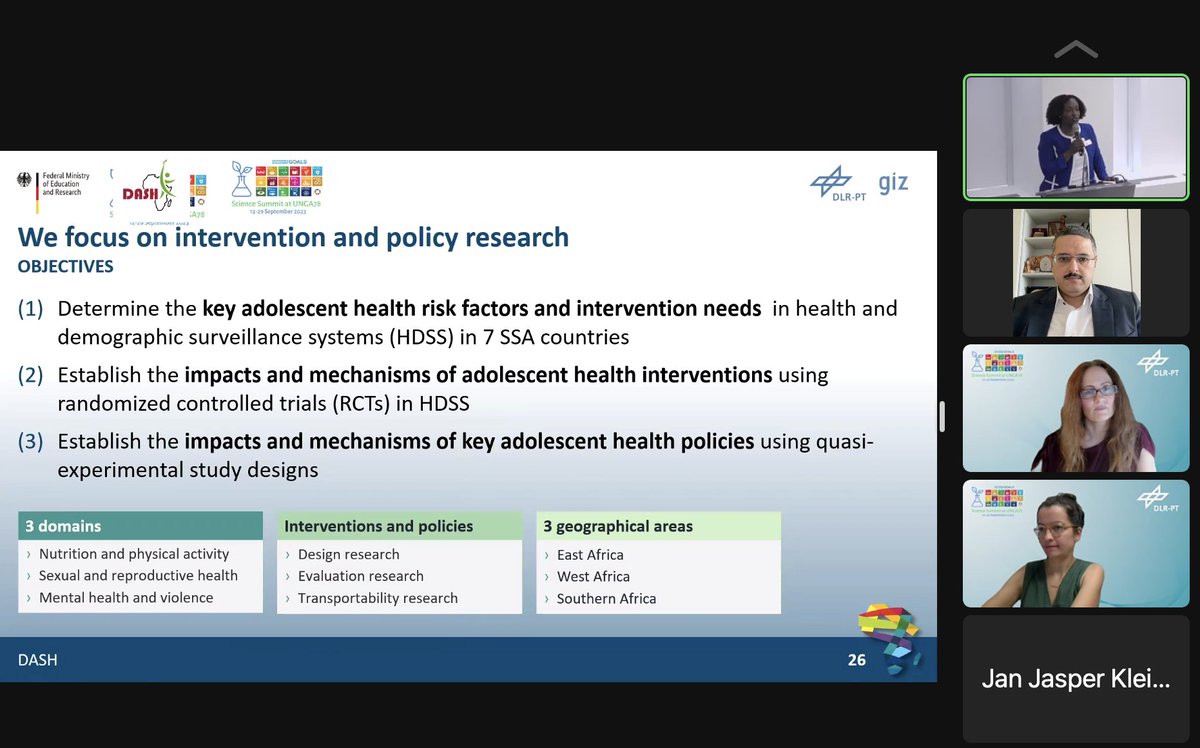Click 'Mental health and violence' list item
Image resolution: width=1200 pixels, height=748 pixels.
coord(126,598)
